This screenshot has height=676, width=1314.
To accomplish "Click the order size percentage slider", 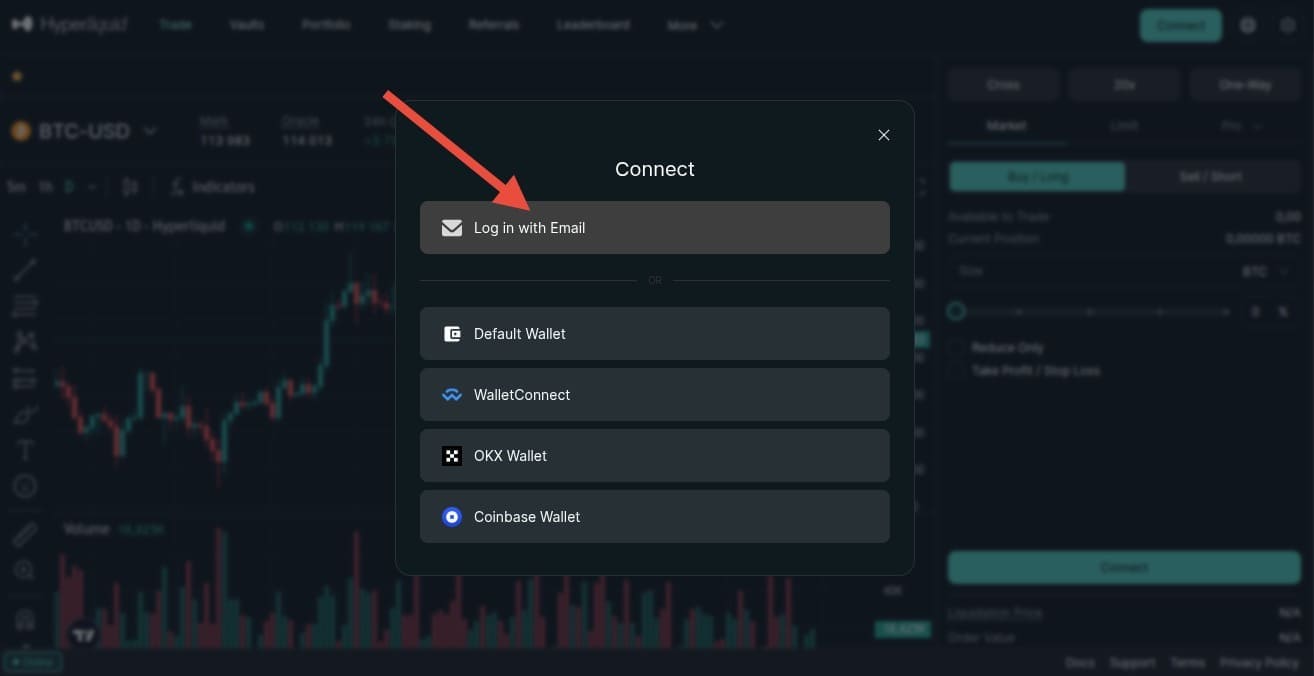I will point(1090,312).
